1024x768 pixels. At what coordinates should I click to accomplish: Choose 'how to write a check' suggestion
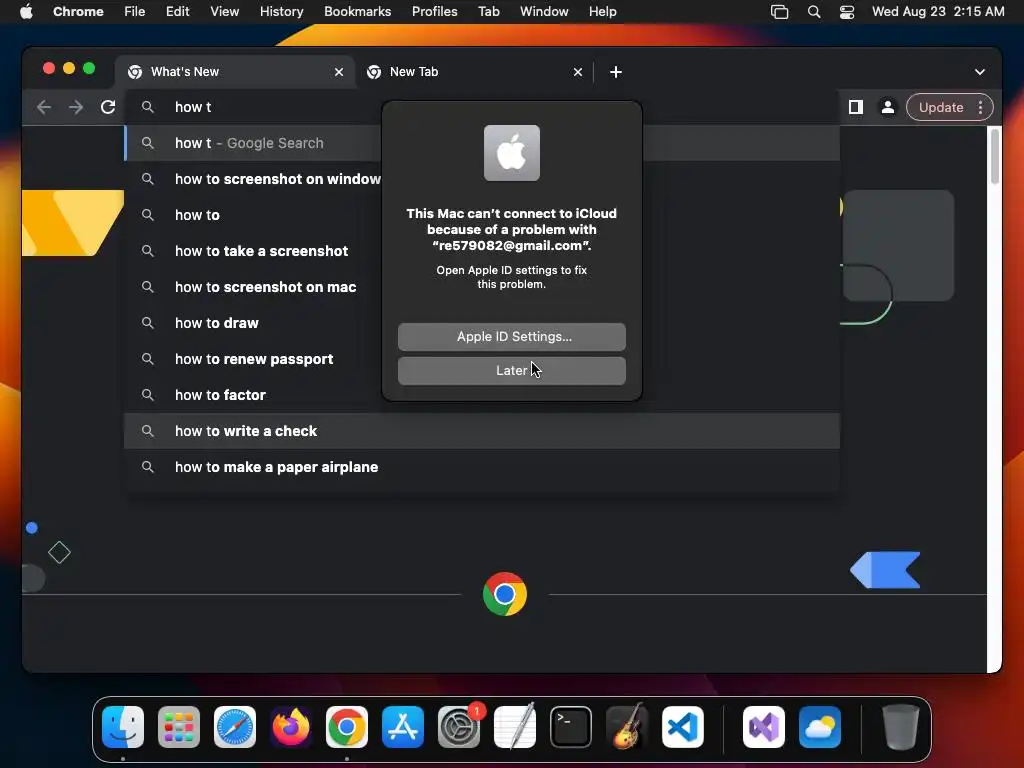tap(482, 431)
